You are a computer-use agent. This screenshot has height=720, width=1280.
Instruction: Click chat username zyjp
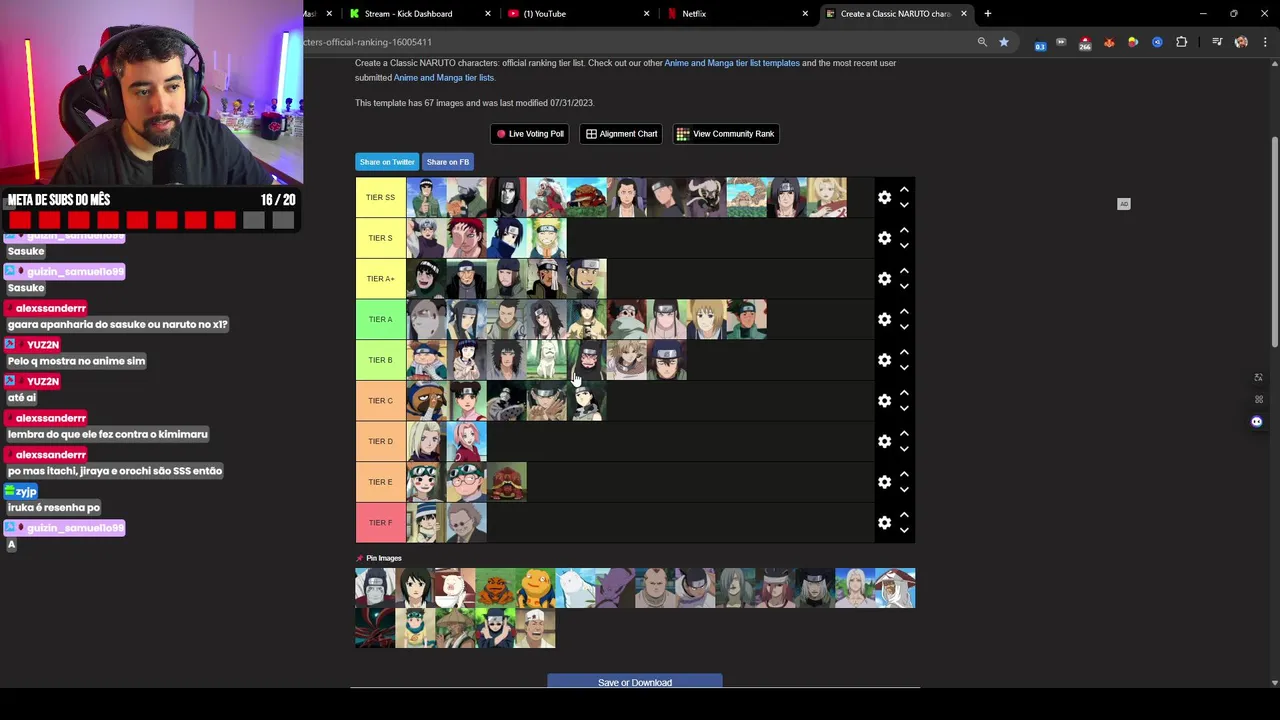click(x=26, y=492)
